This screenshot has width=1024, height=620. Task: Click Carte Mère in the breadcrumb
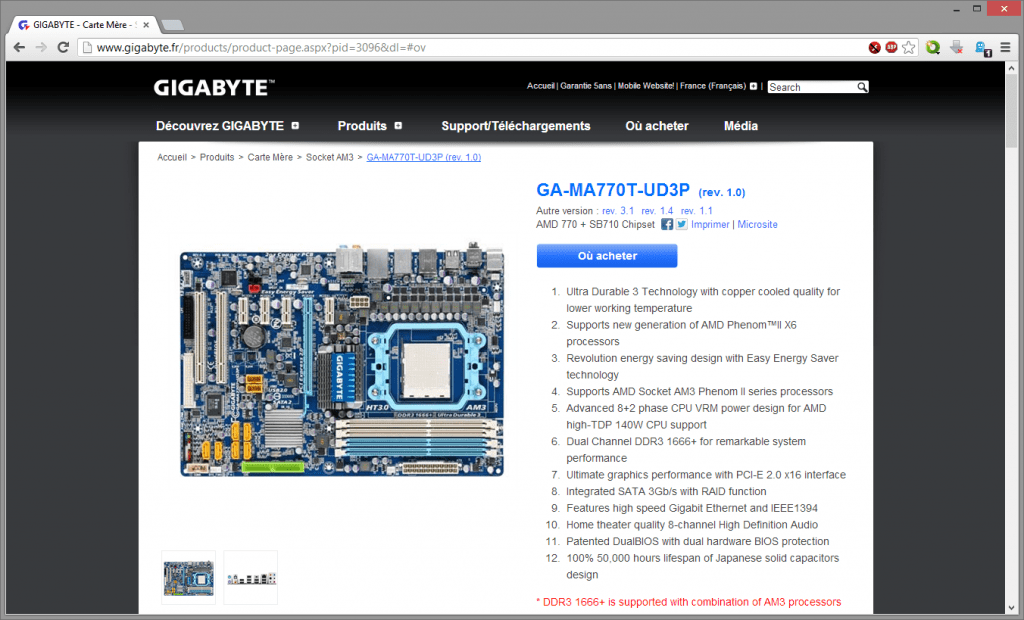pyautogui.click(x=270, y=157)
